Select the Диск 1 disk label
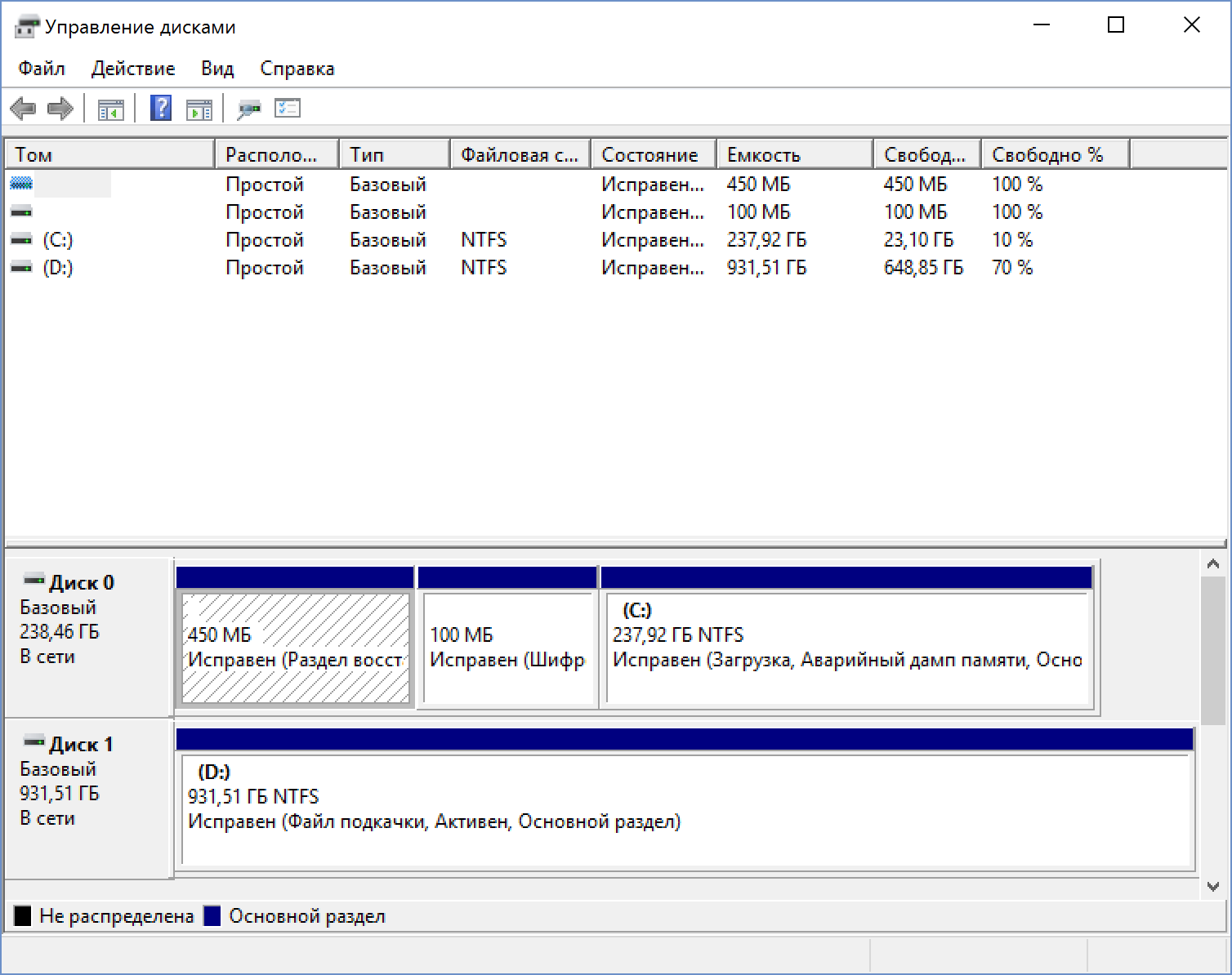The image size is (1232, 975). coord(82,745)
